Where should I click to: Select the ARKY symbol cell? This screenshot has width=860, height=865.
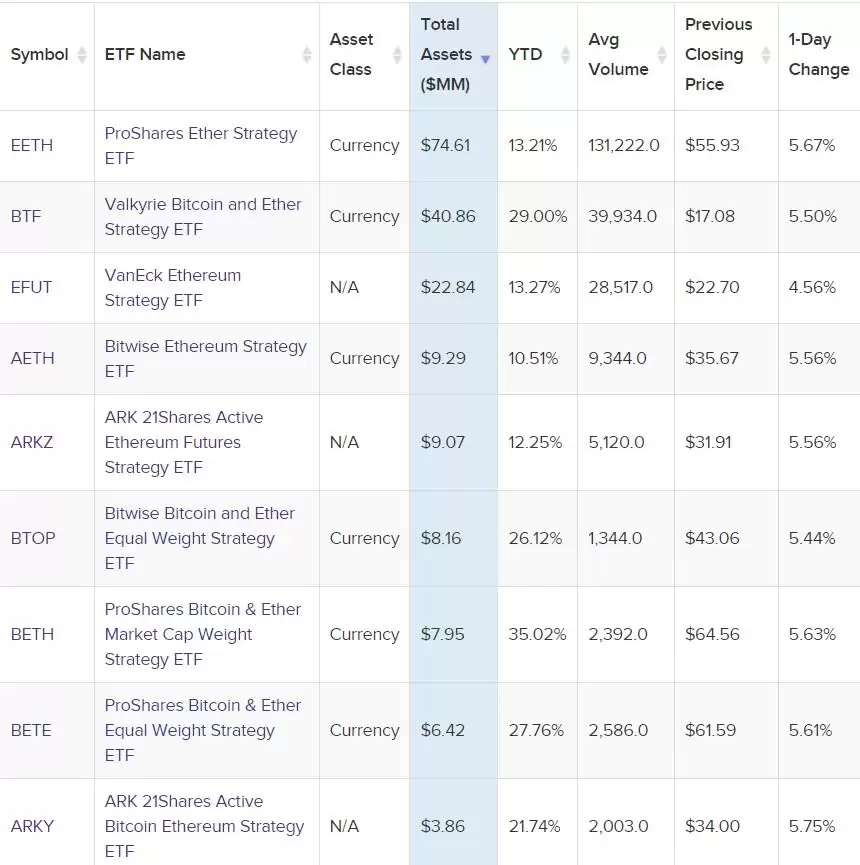32,826
